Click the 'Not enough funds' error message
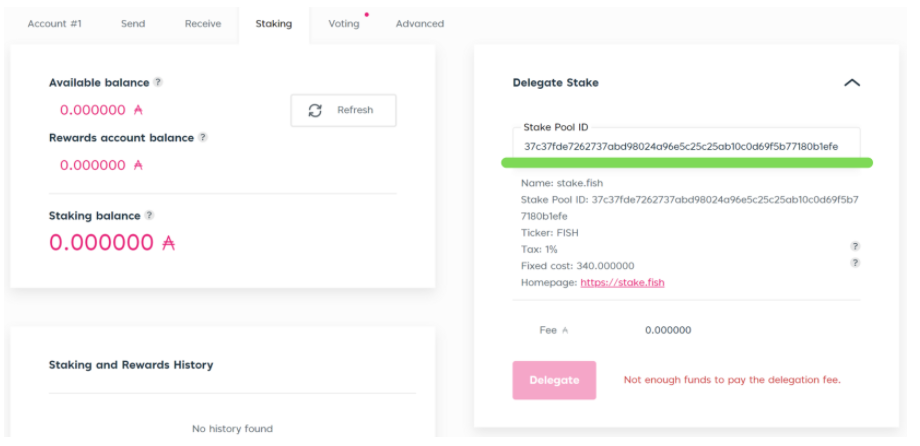This screenshot has height=446, width=920. click(x=732, y=380)
